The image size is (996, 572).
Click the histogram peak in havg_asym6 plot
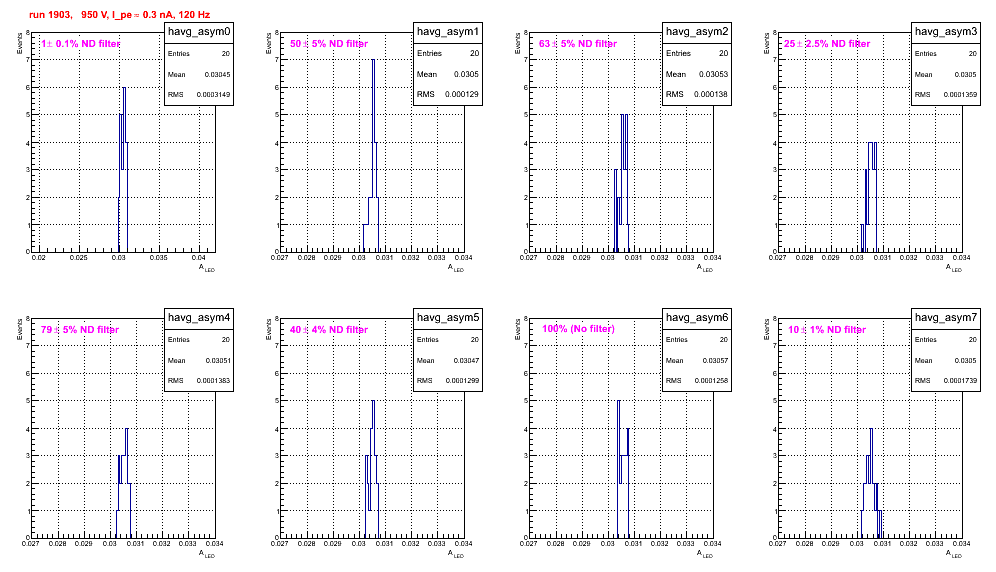[619, 401]
